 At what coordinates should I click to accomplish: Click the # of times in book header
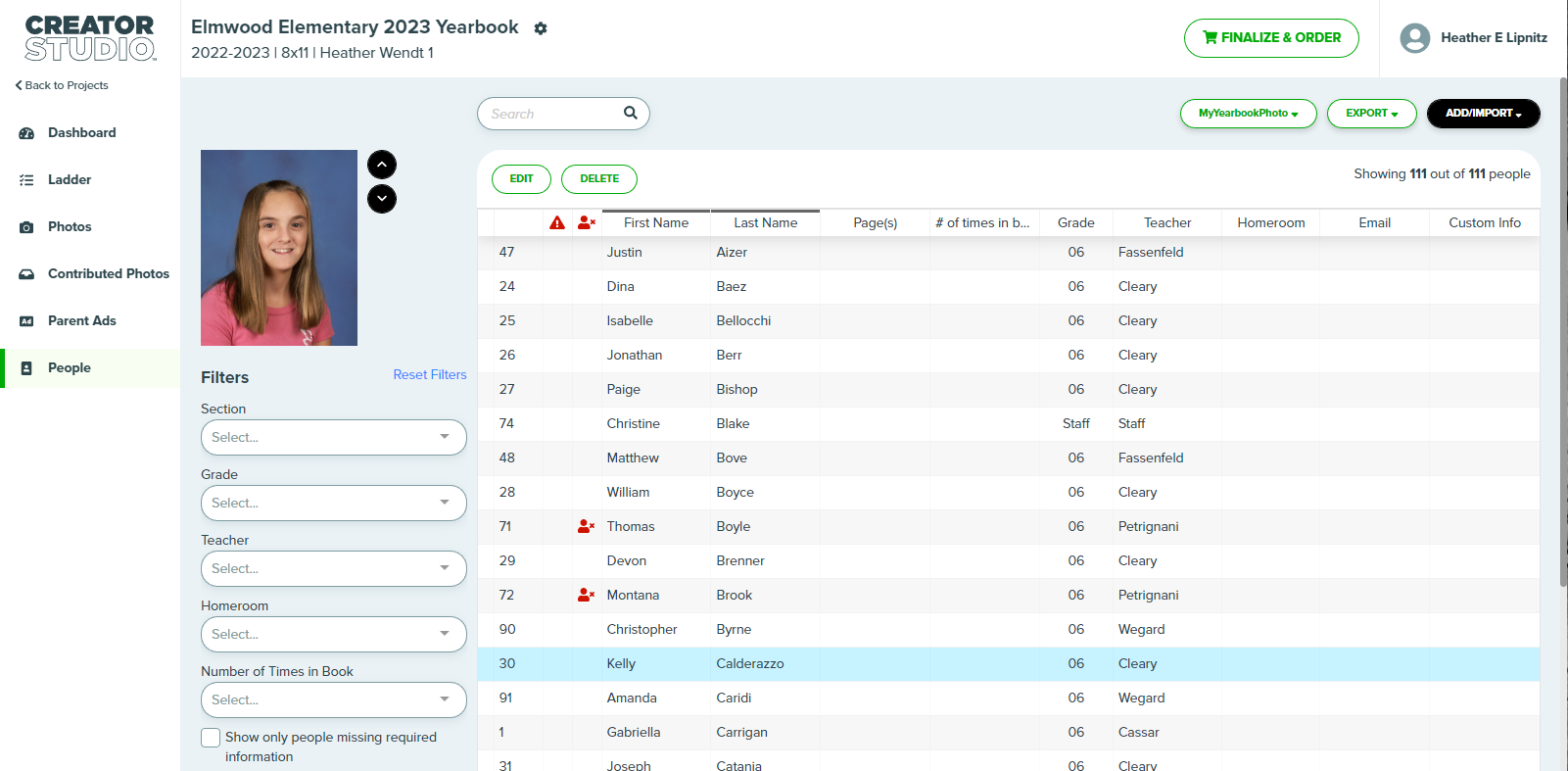983,222
